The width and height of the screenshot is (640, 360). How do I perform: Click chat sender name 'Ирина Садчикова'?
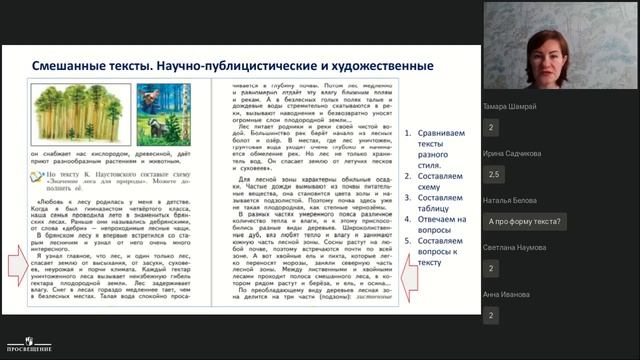pos(512,153)
